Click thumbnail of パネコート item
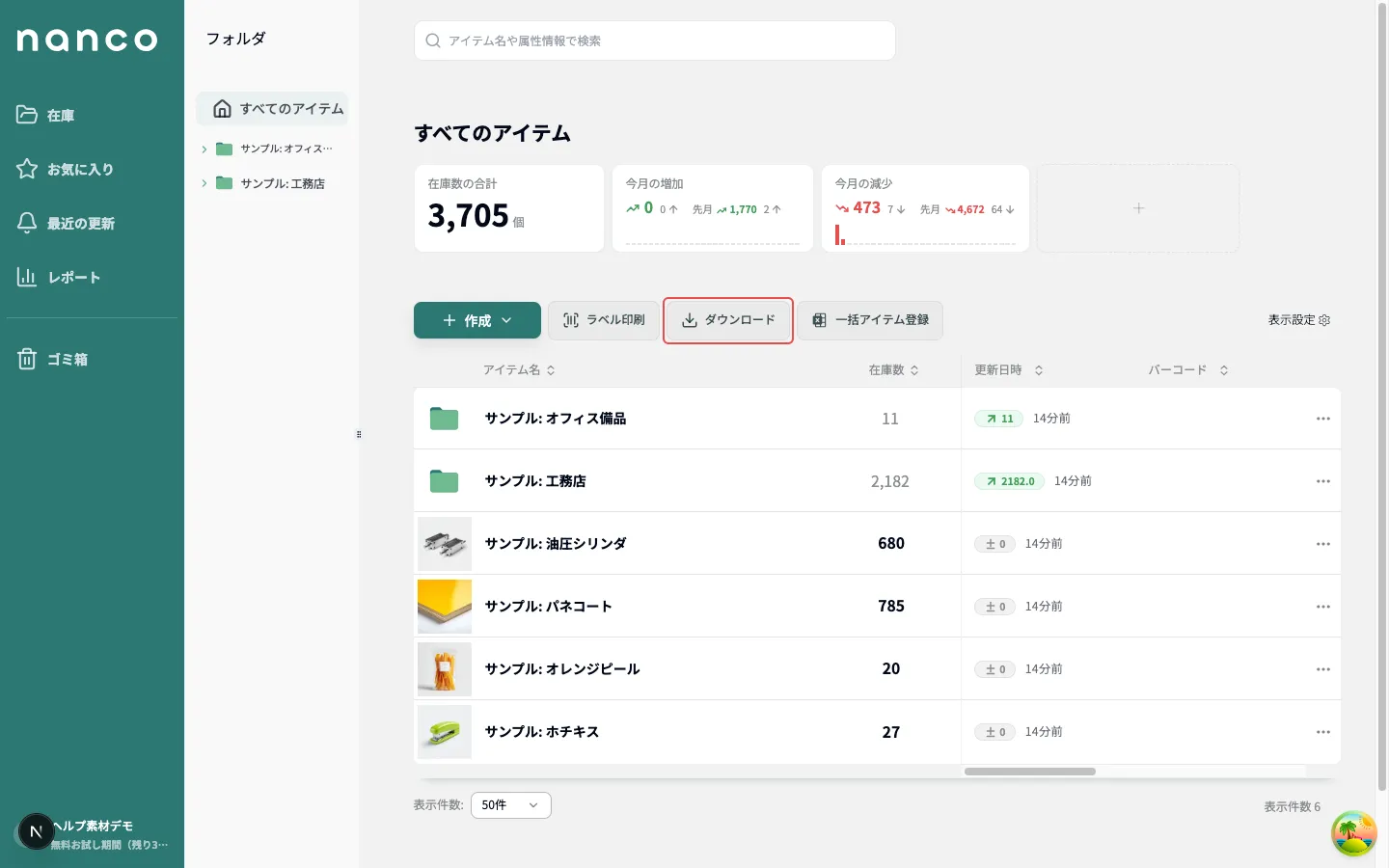1389x868 pixels. click(x=445, y=607)
